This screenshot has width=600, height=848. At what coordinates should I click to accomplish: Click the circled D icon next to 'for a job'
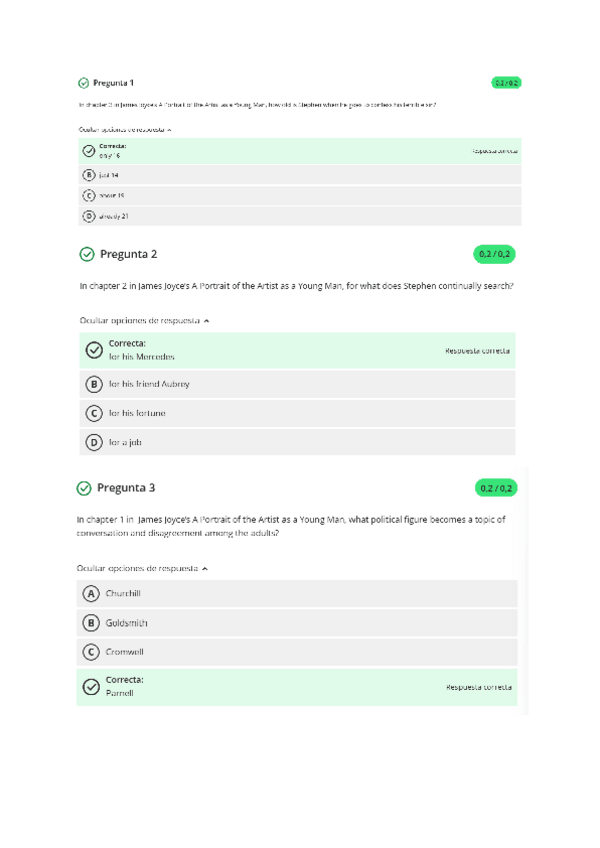pos(95,441)
